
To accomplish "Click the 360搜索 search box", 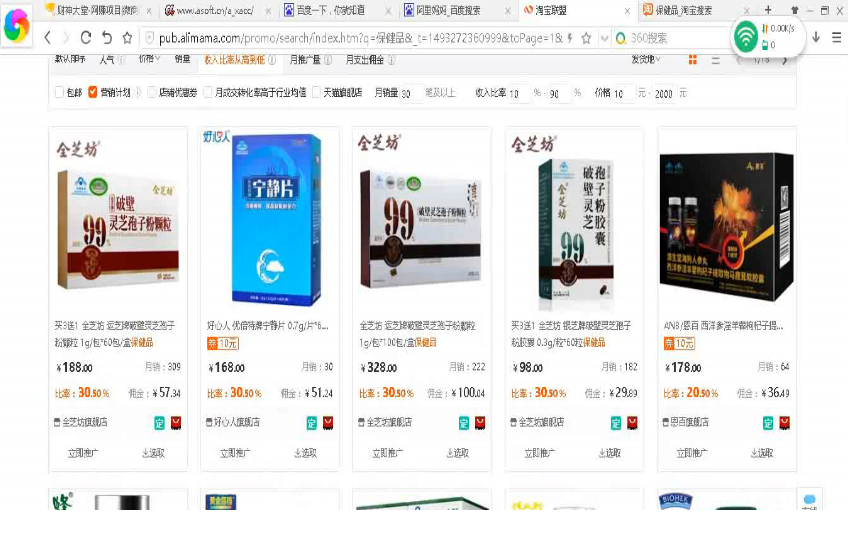I will (671, 38).
